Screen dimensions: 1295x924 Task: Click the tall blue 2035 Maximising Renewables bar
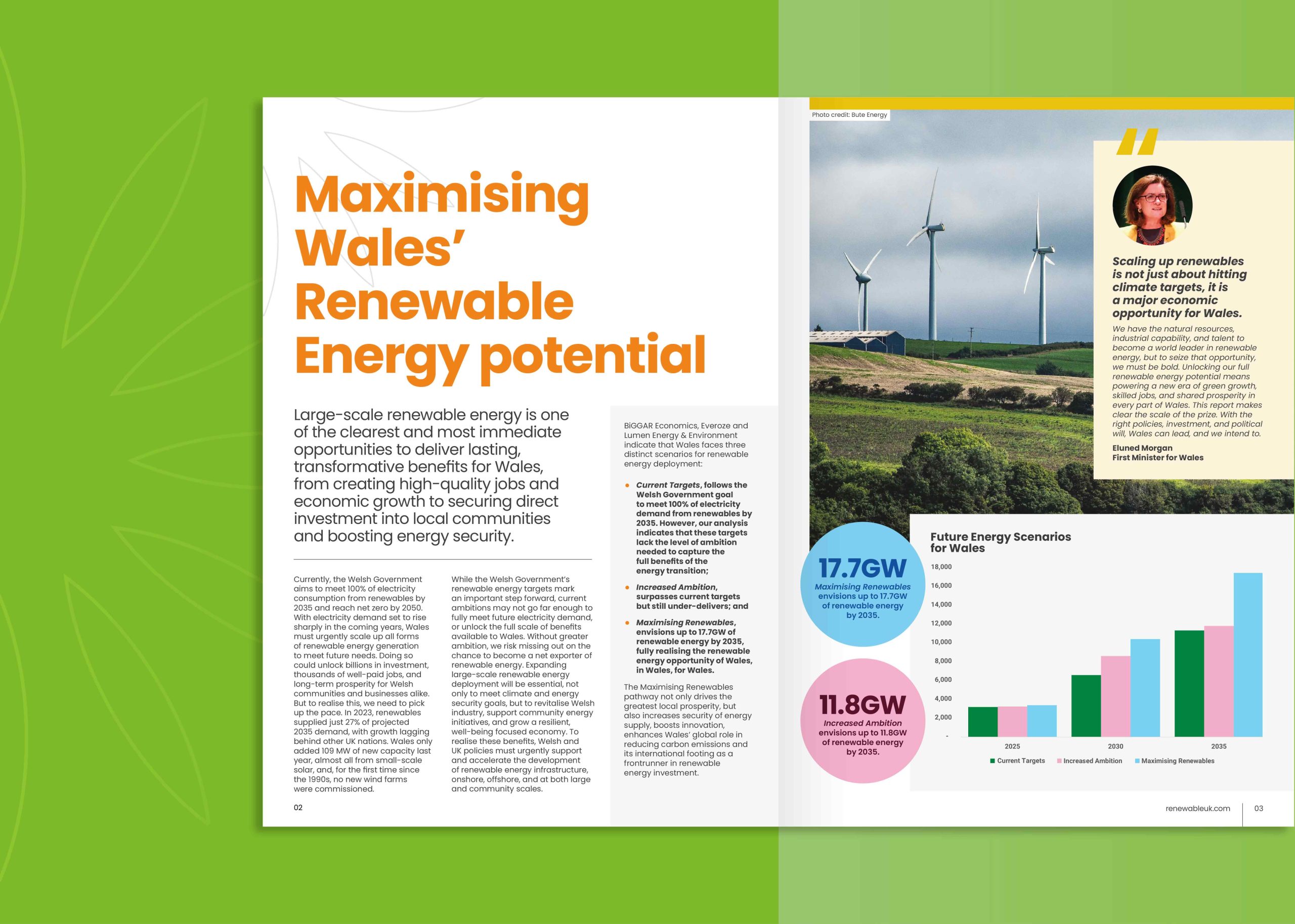[1248, 655]
